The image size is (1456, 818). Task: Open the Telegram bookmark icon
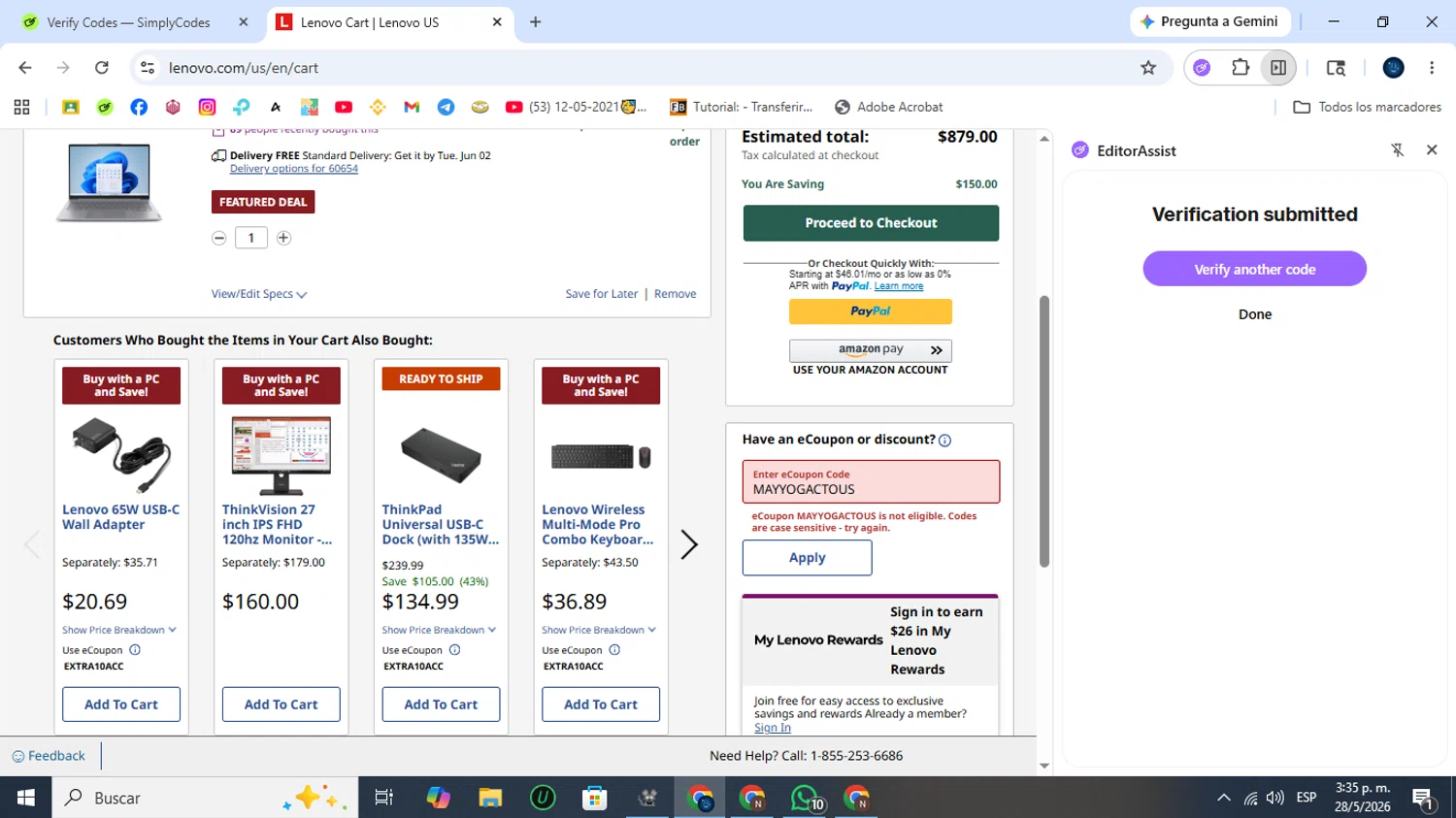[446, 107]
